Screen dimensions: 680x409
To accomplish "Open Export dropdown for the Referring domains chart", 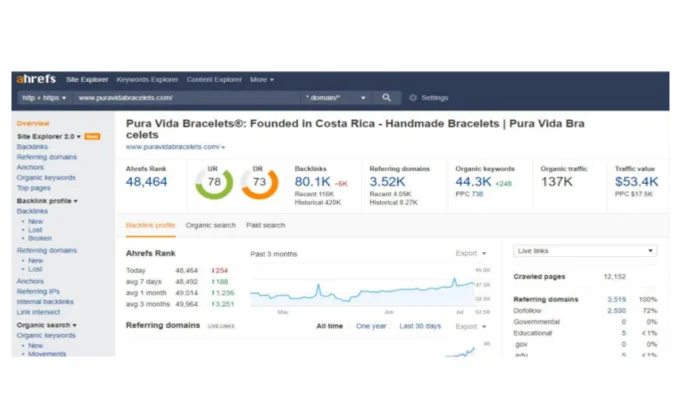I will (471, 326).
